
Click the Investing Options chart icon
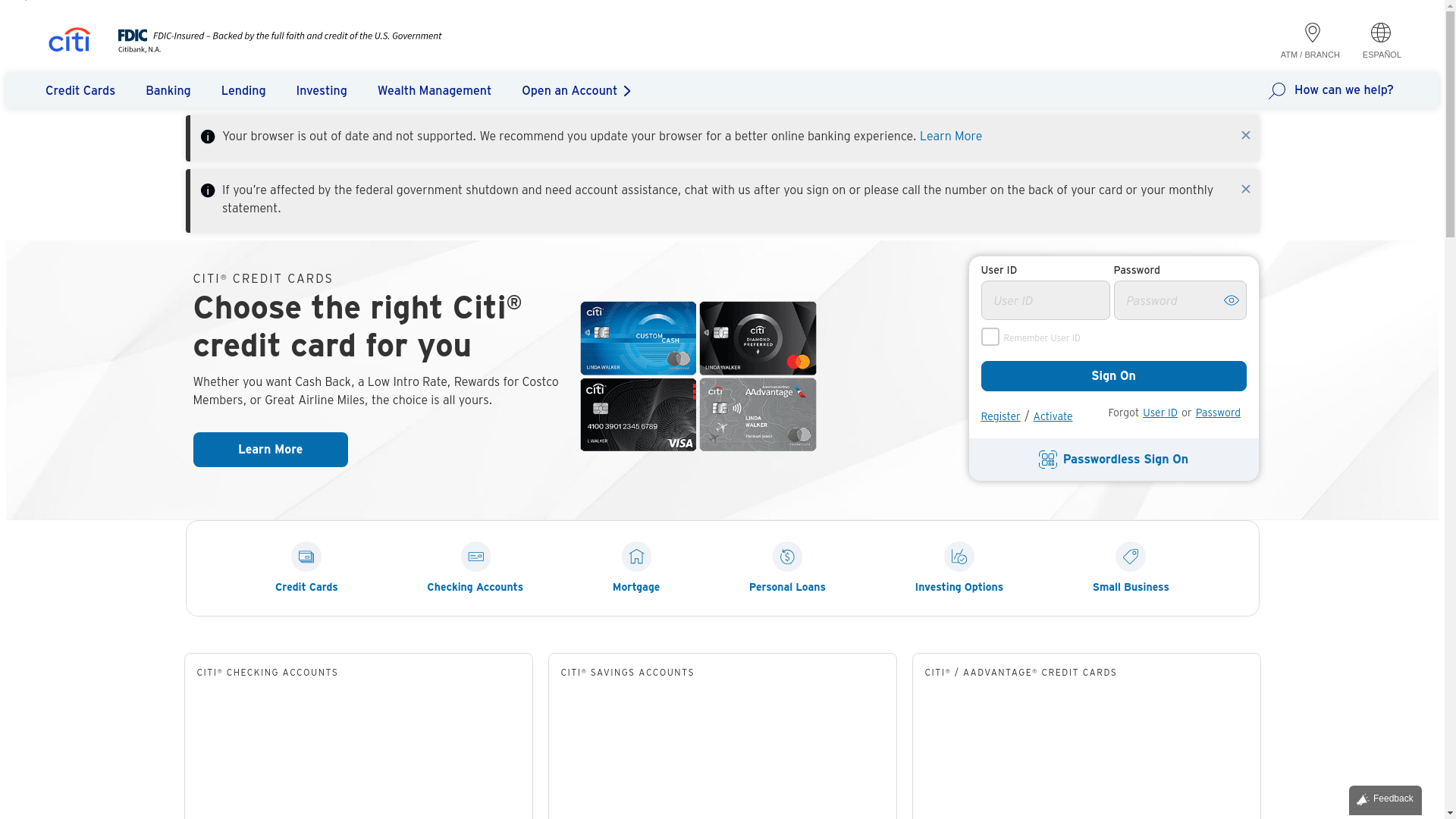click(959, 557)
